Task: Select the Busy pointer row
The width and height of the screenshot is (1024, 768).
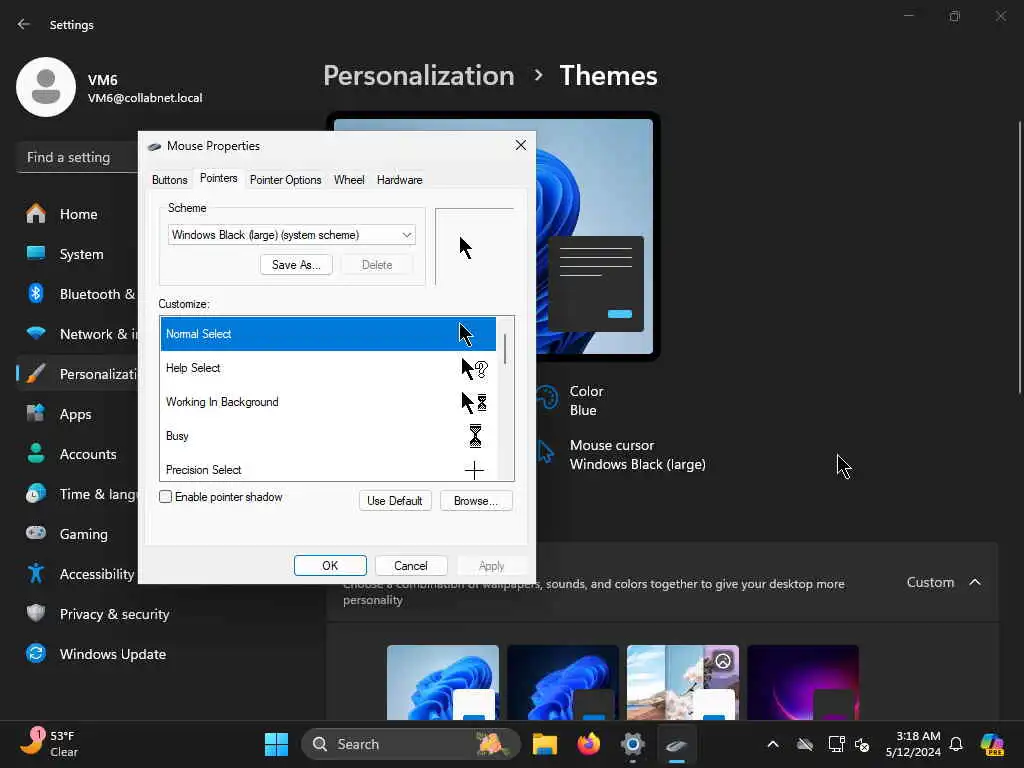Action: coord(328,436)
